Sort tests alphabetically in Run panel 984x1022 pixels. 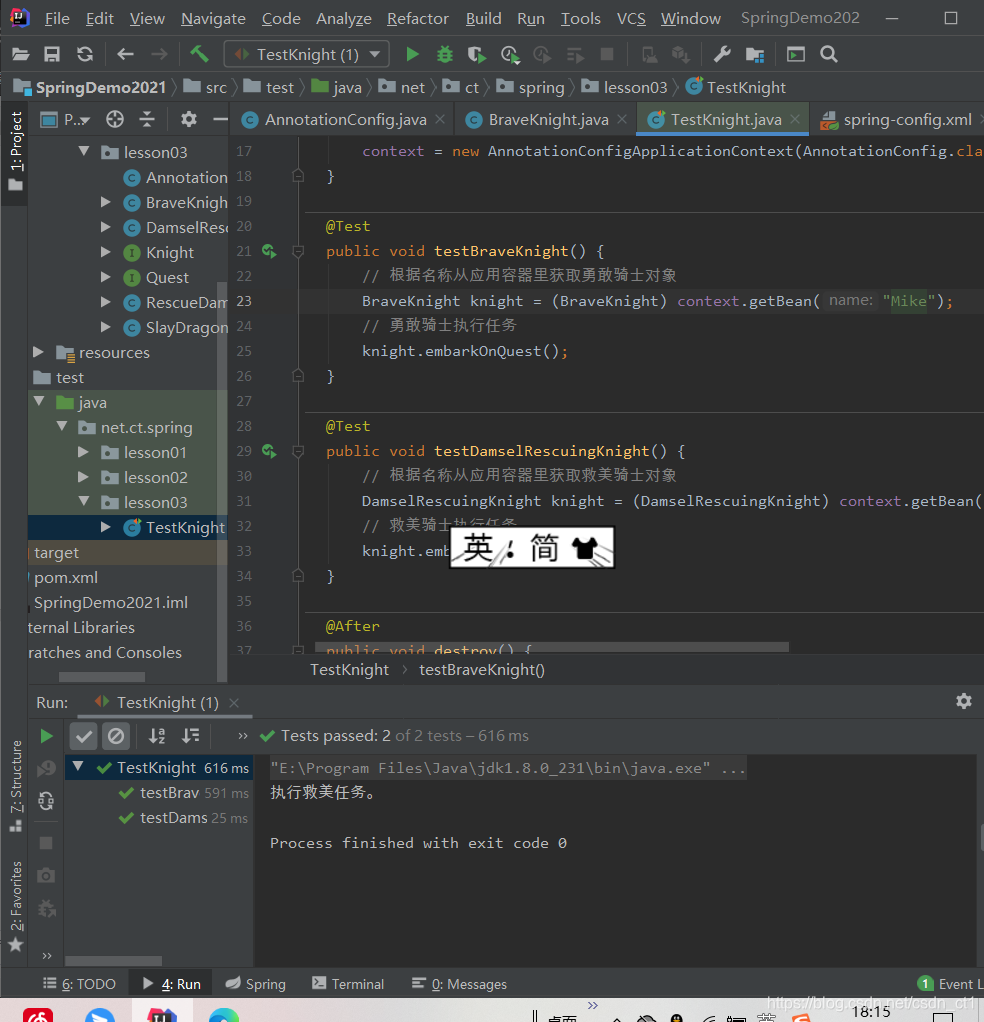point(157,736)
